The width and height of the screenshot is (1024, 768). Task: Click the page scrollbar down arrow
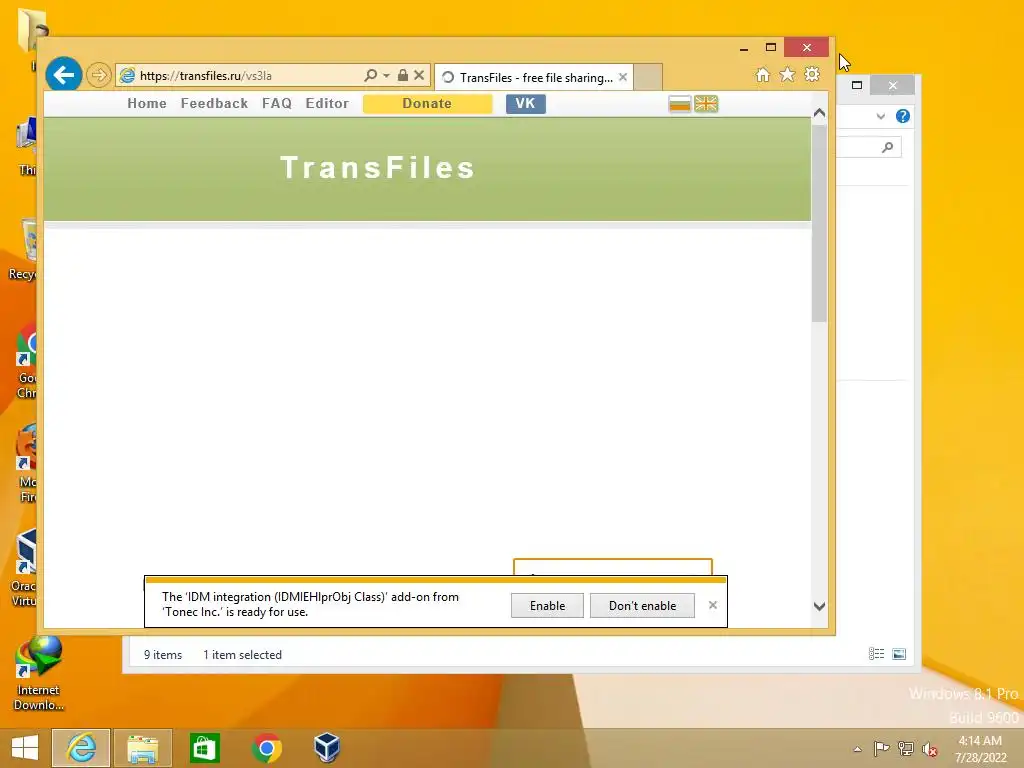pyautogui.click(x=820, y=607)
